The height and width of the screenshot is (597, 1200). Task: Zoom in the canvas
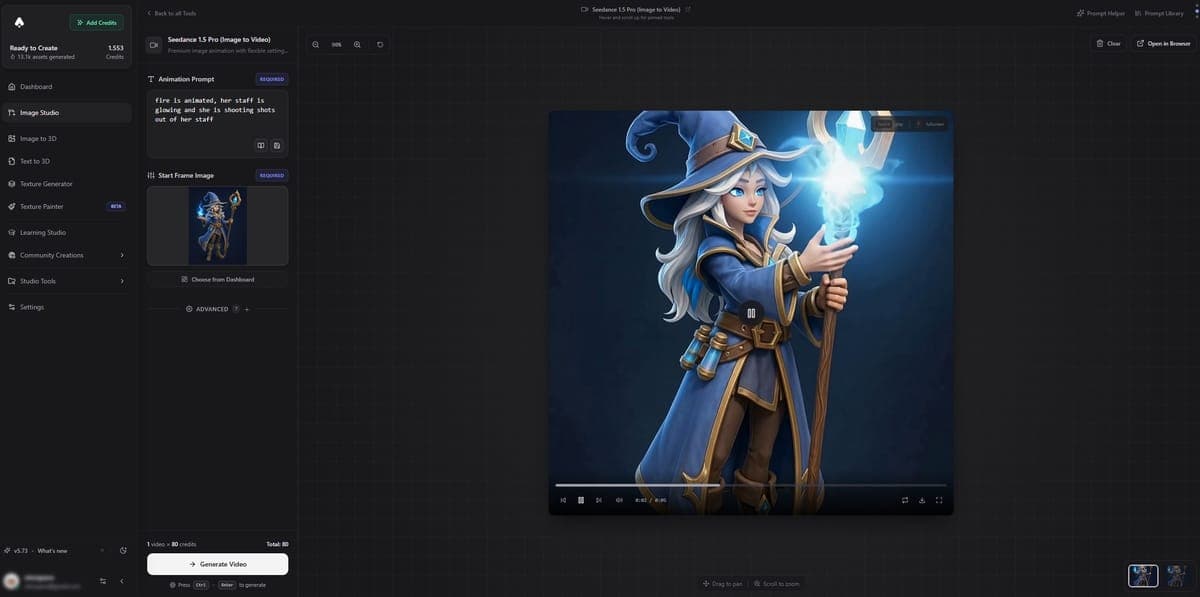(357, 45)
